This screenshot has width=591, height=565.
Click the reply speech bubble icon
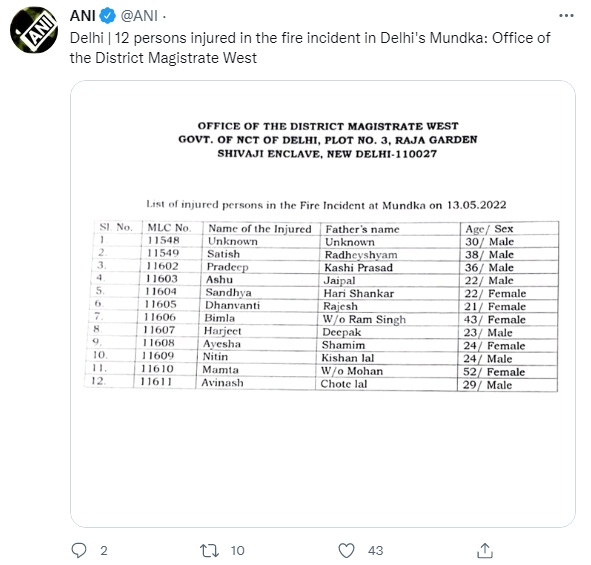79,550
